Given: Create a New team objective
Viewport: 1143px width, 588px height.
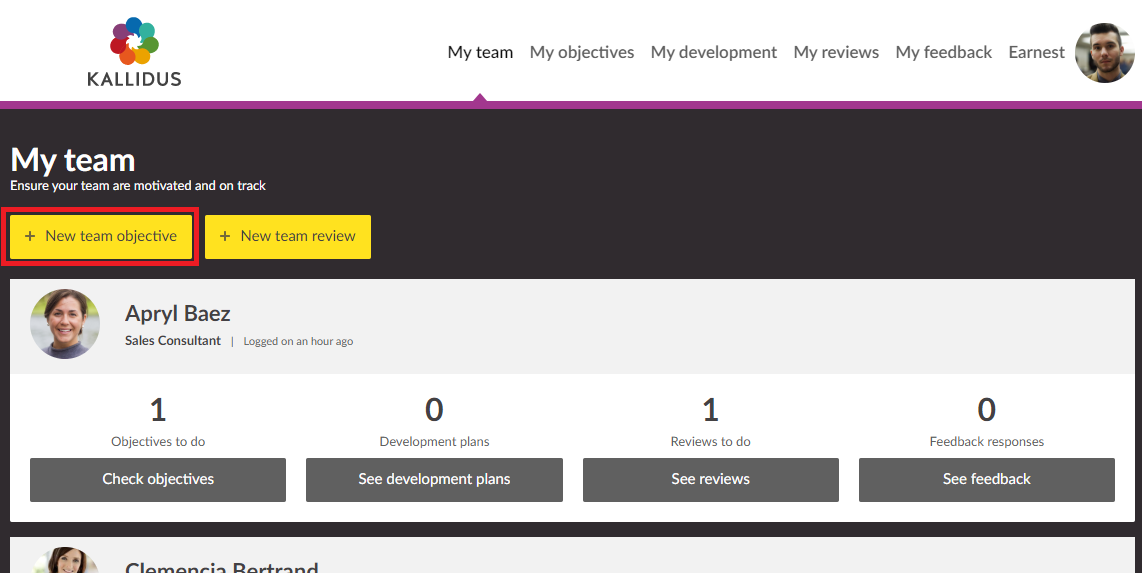Looking at the screenshot, I should coord(101,236).
